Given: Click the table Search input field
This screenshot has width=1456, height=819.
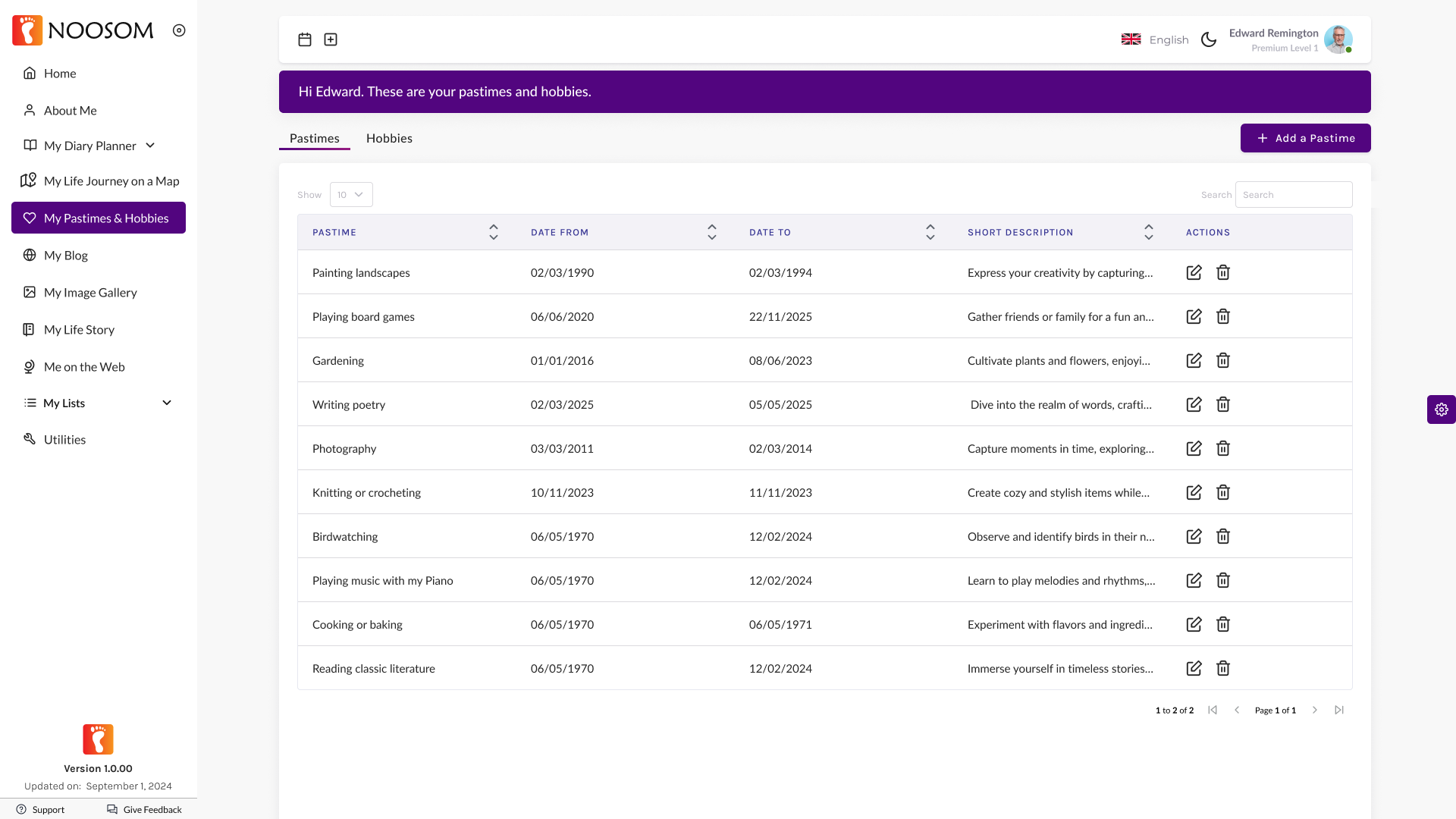Looking at the screenshot, I should pos(1293,195).
